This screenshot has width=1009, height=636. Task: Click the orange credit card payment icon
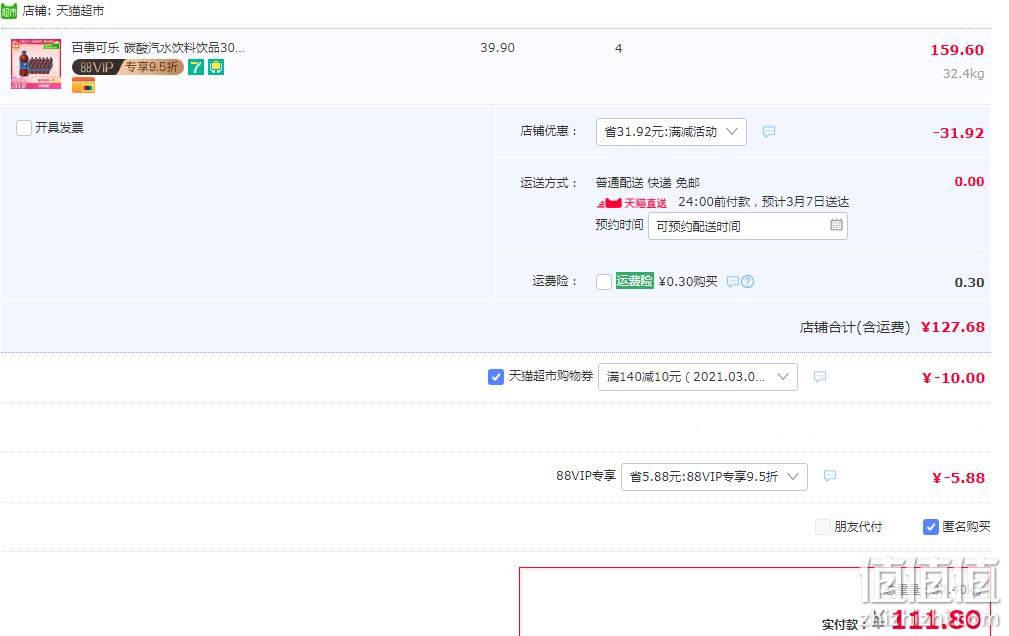(x=83, y=85)
